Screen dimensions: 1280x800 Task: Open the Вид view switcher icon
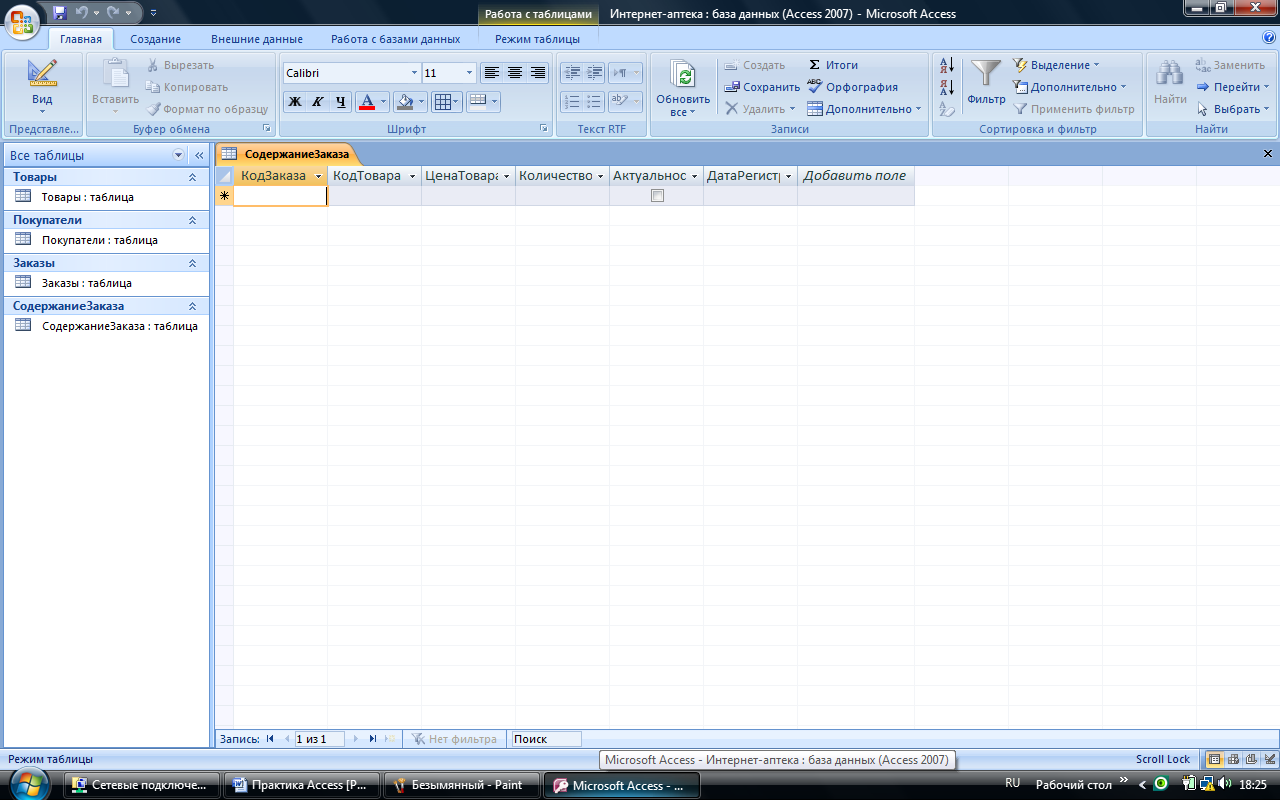click(x=42, y=74)
